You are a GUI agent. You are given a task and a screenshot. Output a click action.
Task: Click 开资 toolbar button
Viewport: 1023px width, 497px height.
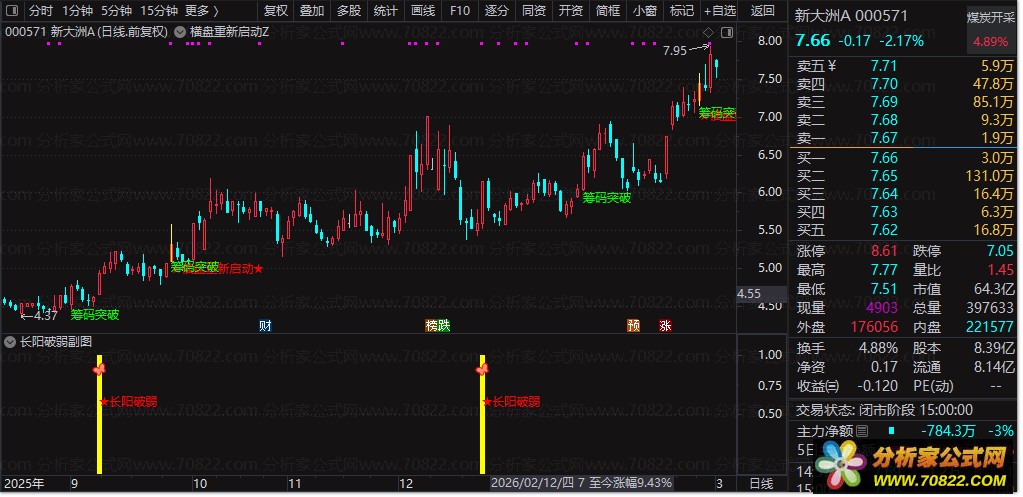tap(571, 11)
